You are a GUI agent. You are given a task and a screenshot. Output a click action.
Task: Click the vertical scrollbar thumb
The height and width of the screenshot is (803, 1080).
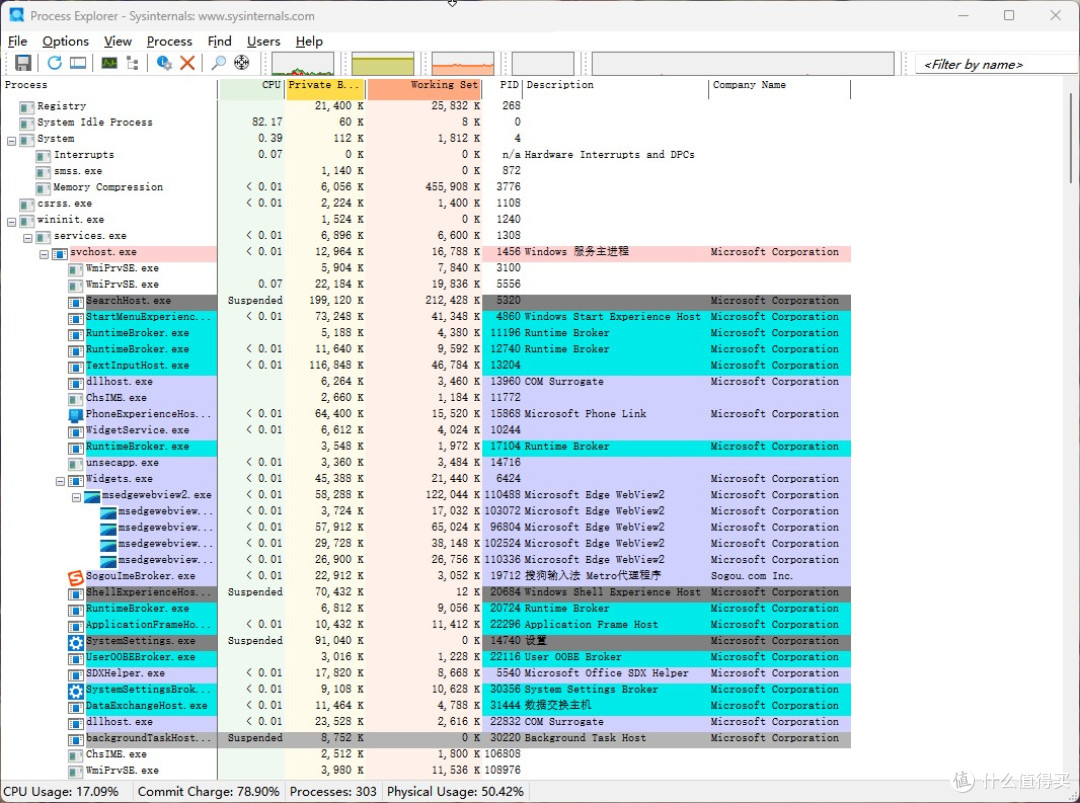[1071, 139]
